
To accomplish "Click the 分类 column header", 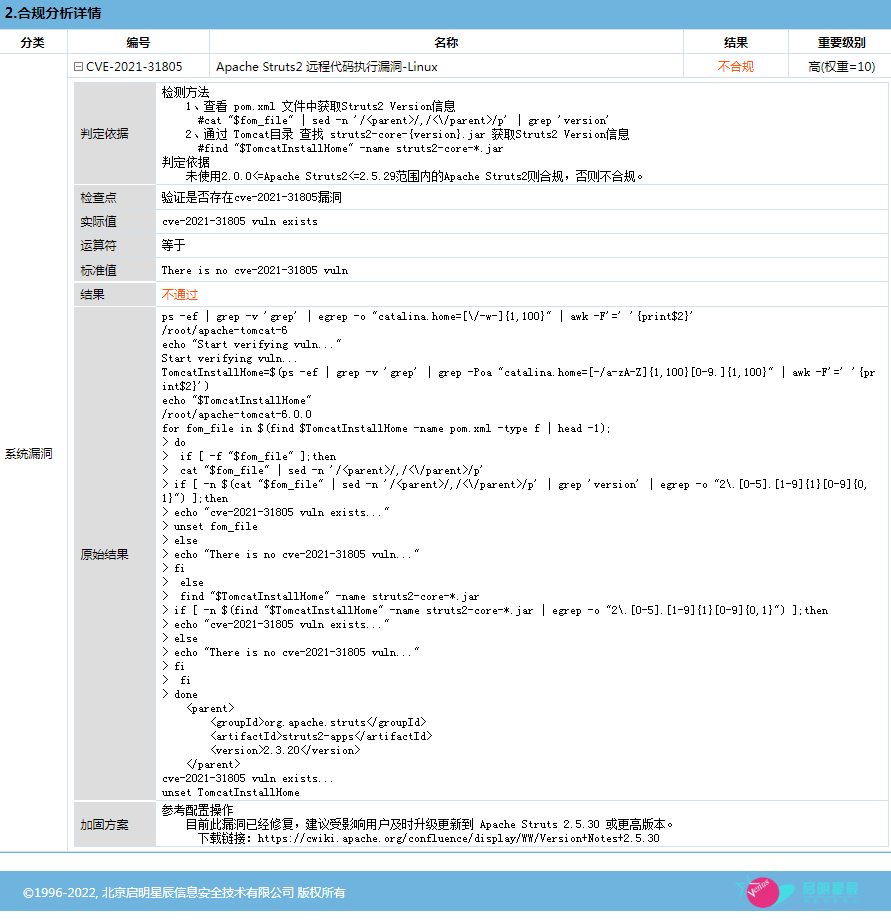I will pyautogui.click(x=33, y=42).
